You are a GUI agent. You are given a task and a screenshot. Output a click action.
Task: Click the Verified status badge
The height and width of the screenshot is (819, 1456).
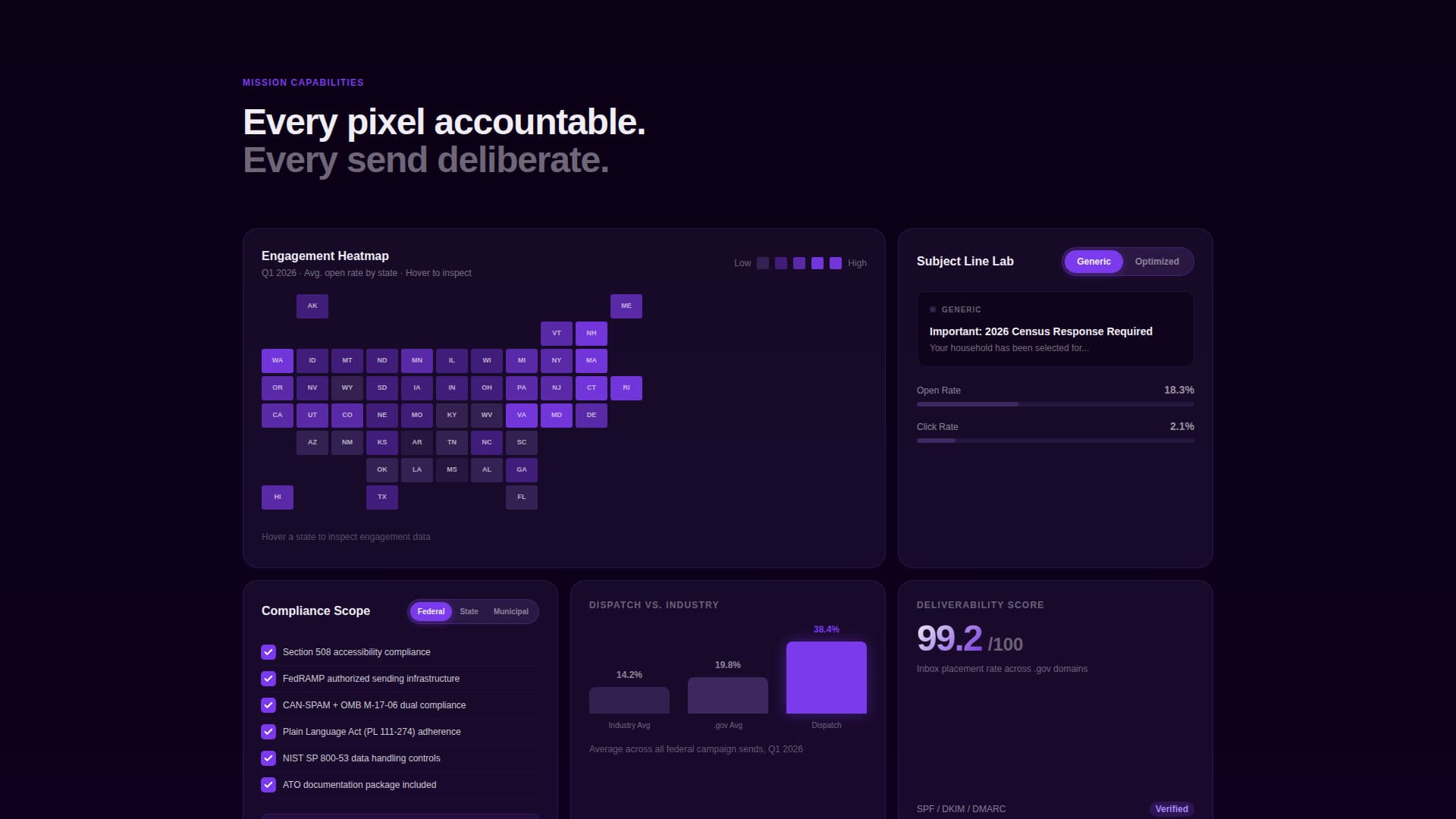1172,809
